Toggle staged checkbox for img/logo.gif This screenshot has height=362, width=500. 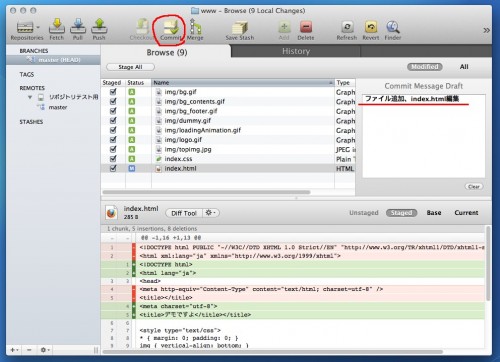tap(113, 139)
